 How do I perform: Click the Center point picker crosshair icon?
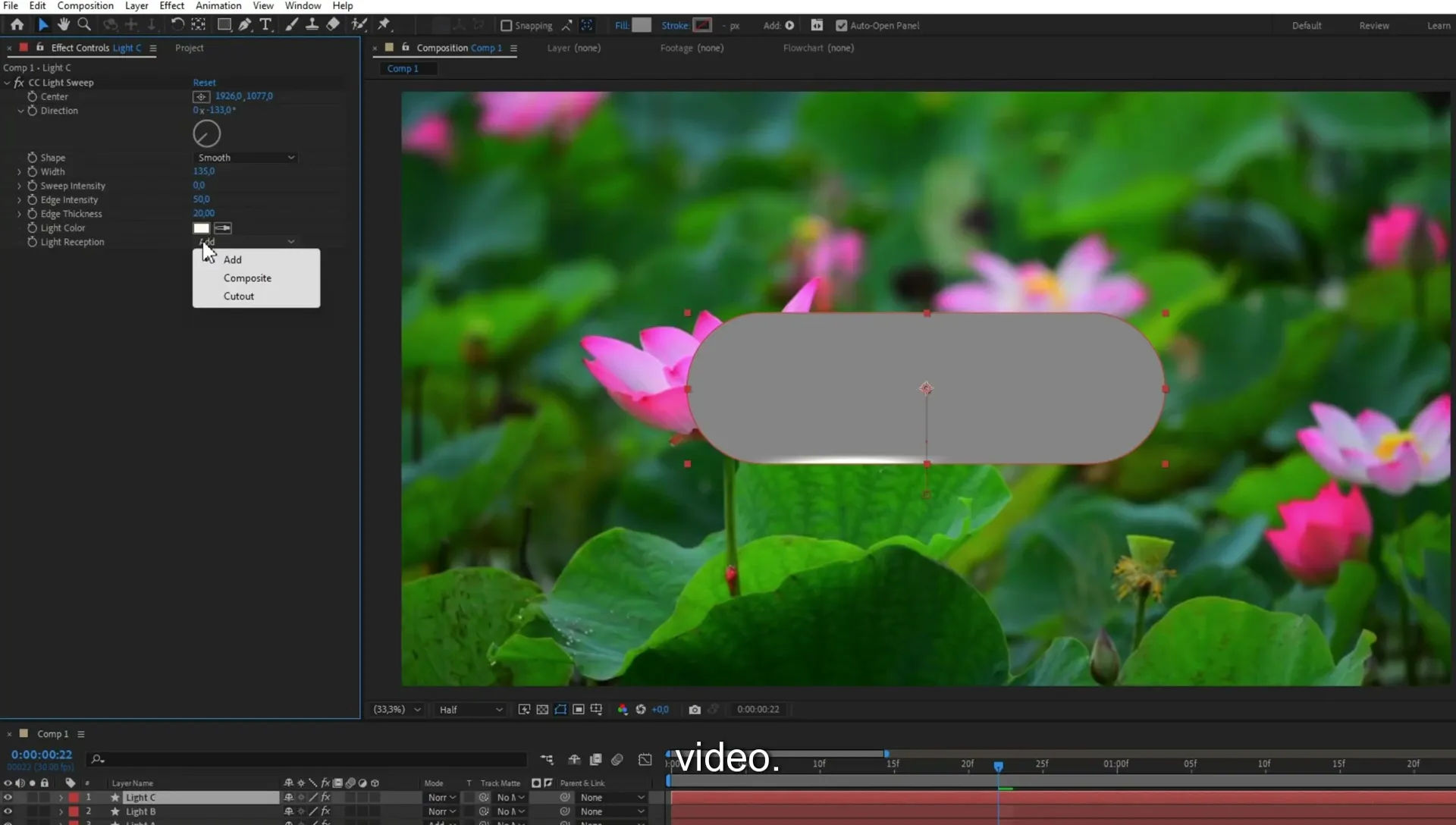[x=201, y=96]
